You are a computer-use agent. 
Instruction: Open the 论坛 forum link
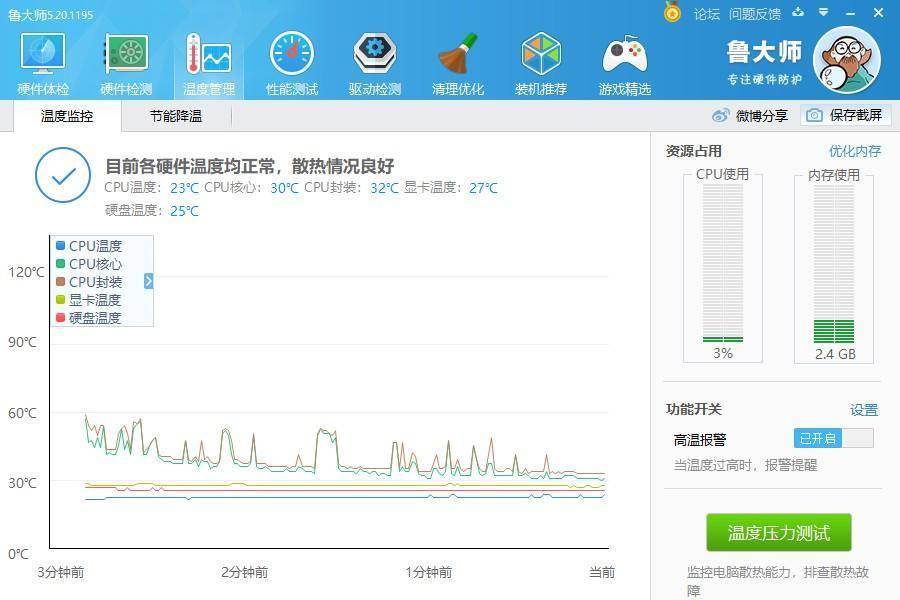click(x=707, y=14)
